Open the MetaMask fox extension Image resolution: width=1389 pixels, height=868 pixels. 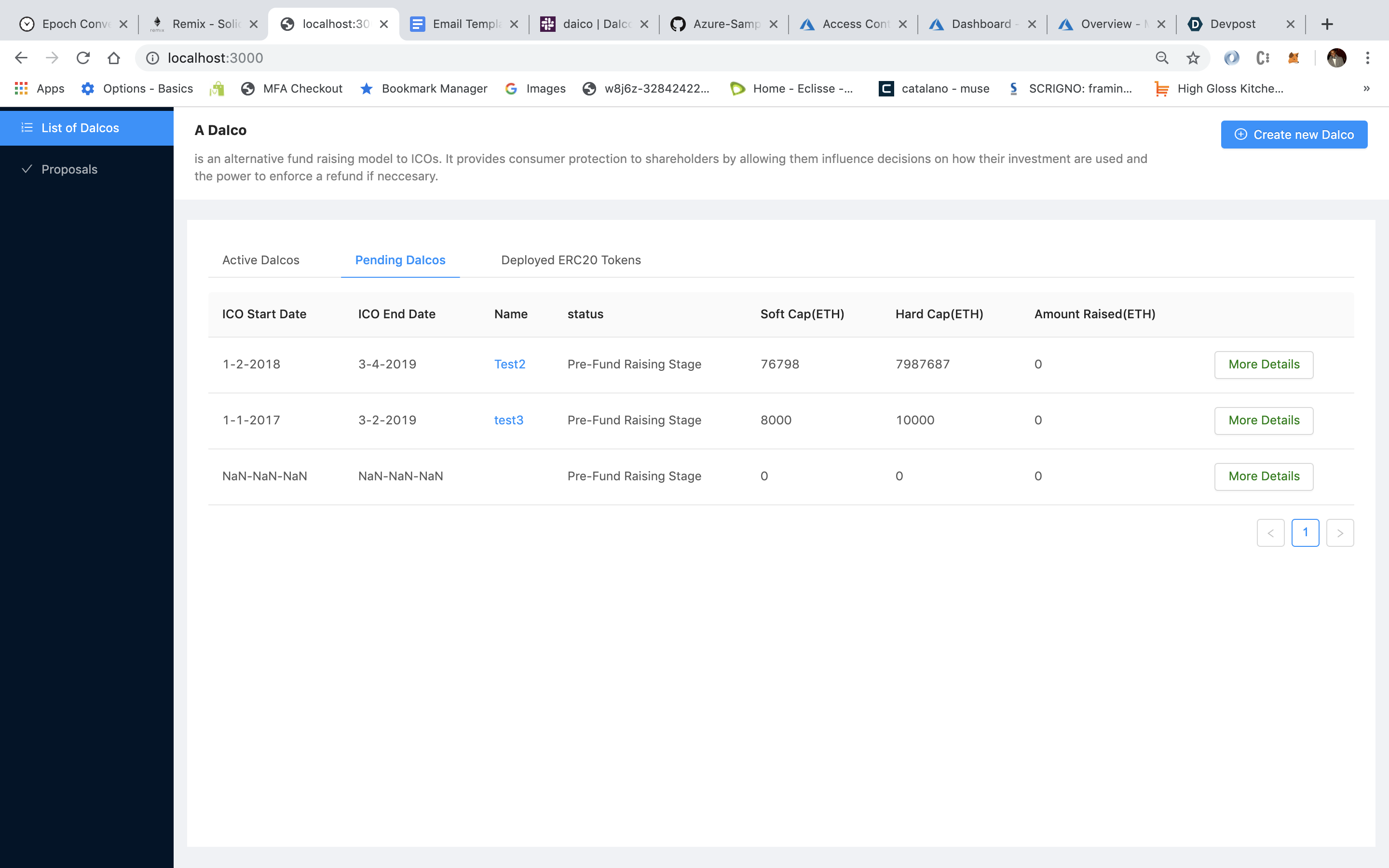coord(1294,58)
